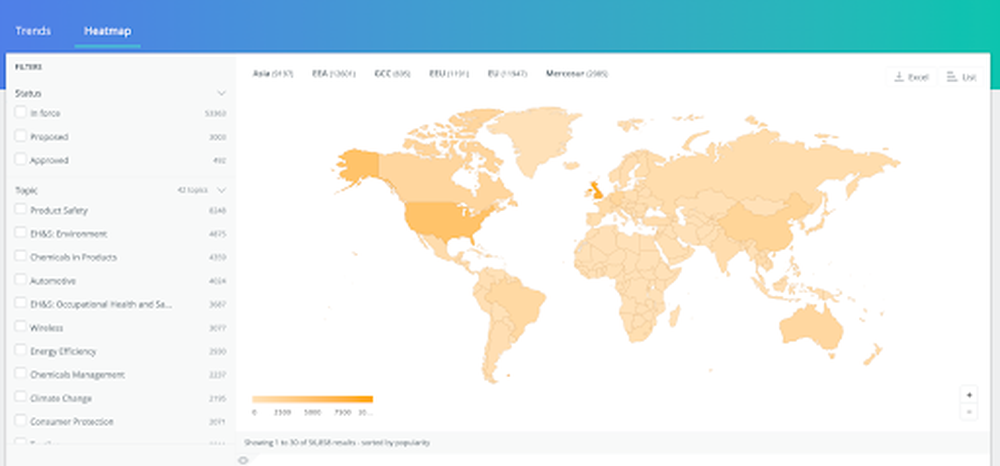Screen dimensions: 1000x466
Task: Check EH&S: Occupational Health and Safety filter
Action: [x=20, y=303]
